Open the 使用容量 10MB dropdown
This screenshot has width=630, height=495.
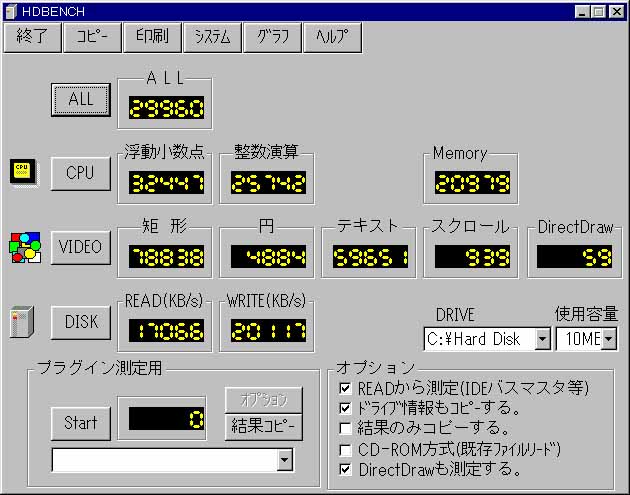coord(609,339)
